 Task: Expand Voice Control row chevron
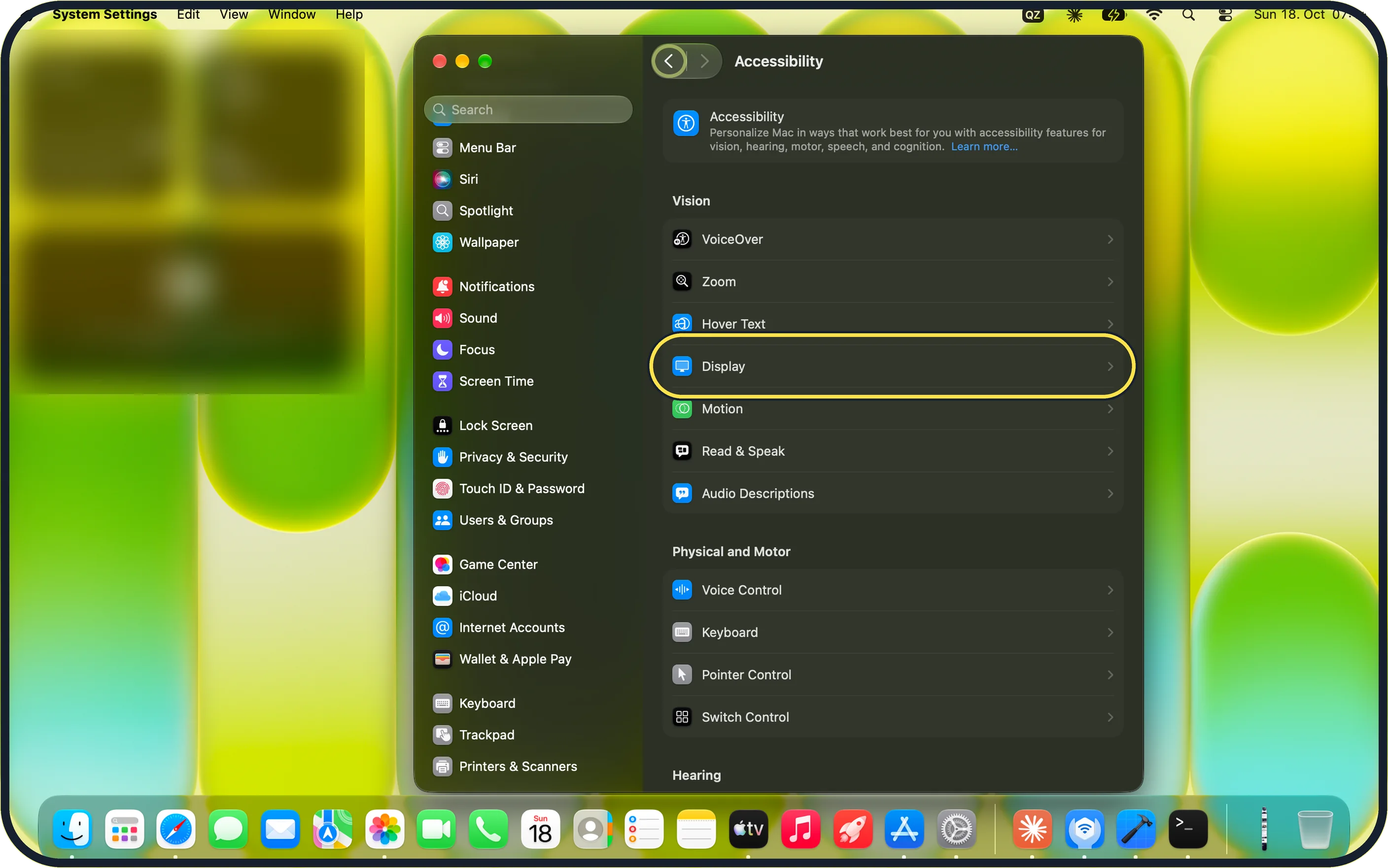(1110, 590)
